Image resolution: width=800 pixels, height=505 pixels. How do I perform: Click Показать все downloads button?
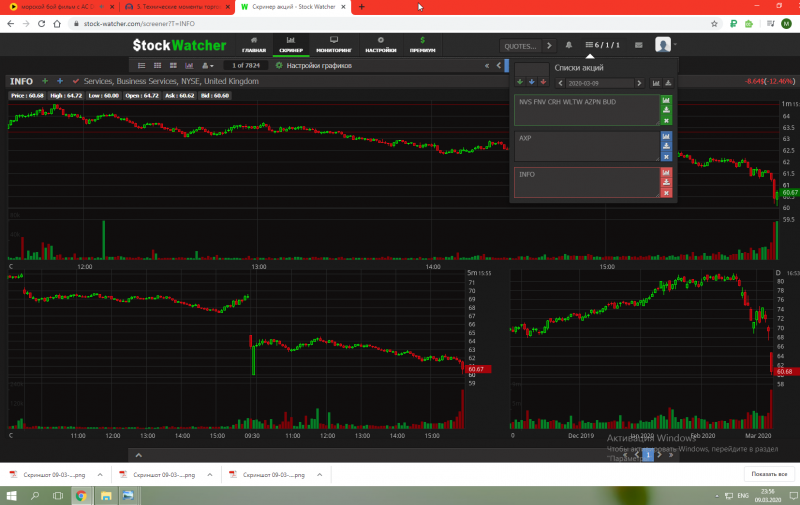click(x=769, y=474)
